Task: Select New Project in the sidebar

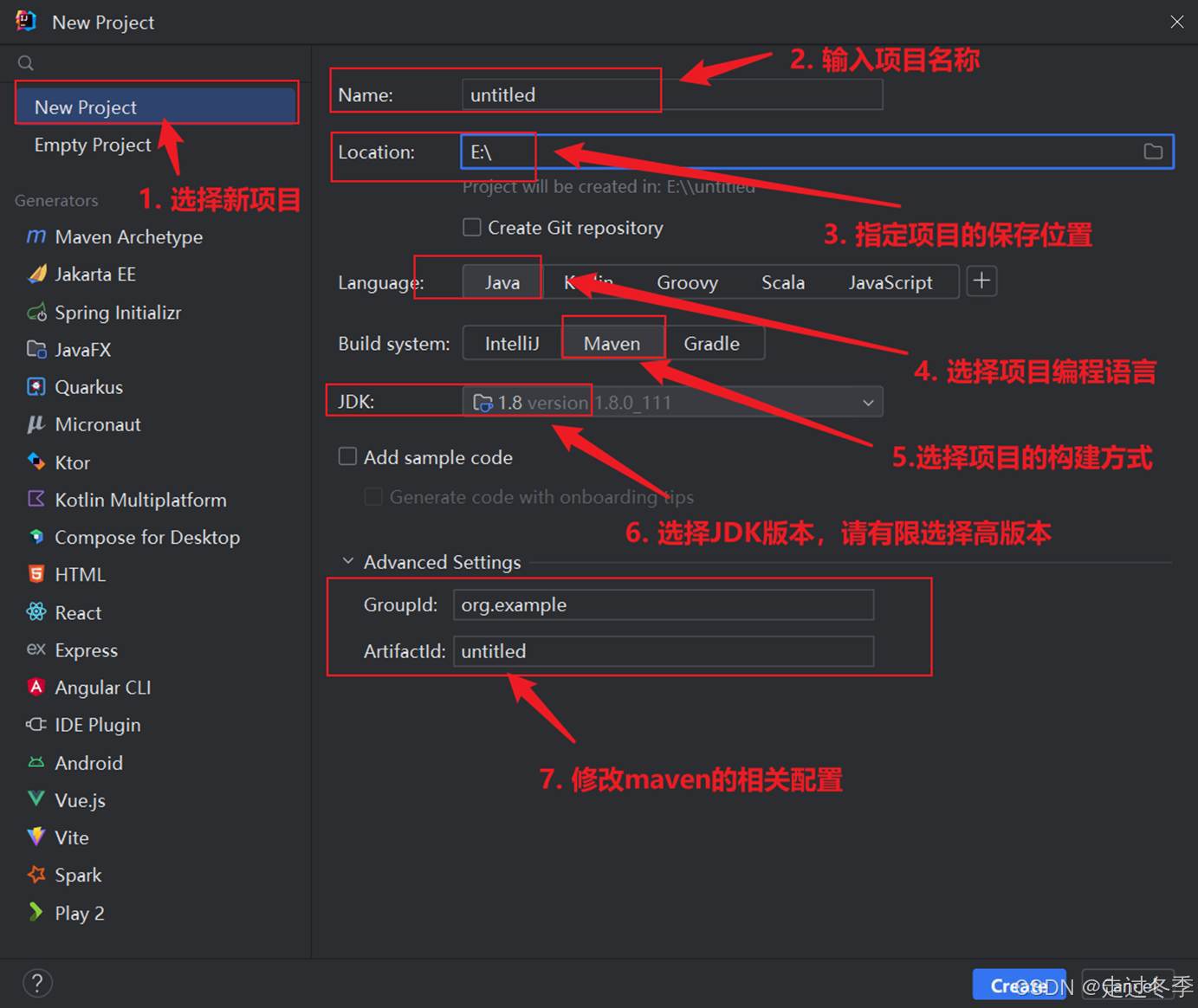Action: click(x=157, y=107)
